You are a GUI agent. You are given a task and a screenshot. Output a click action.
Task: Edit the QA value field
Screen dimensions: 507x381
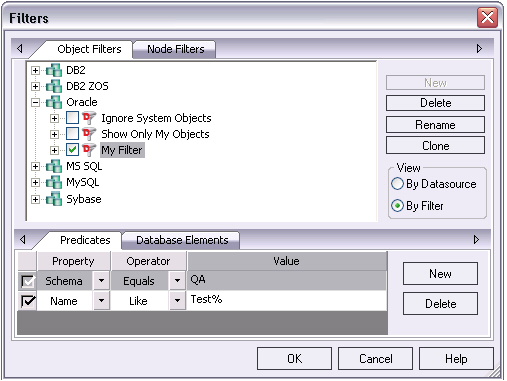coord(287,280)
